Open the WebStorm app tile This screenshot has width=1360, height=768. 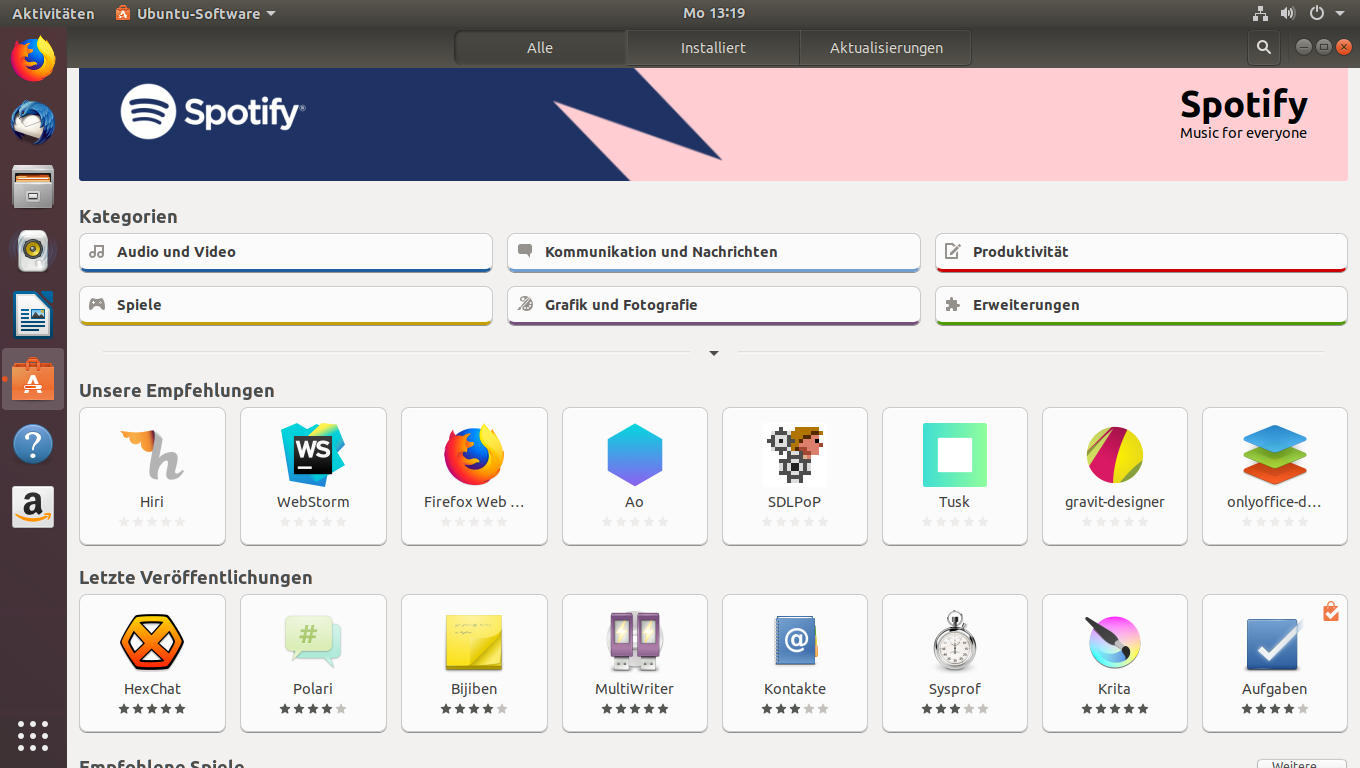tap(313, 476)
